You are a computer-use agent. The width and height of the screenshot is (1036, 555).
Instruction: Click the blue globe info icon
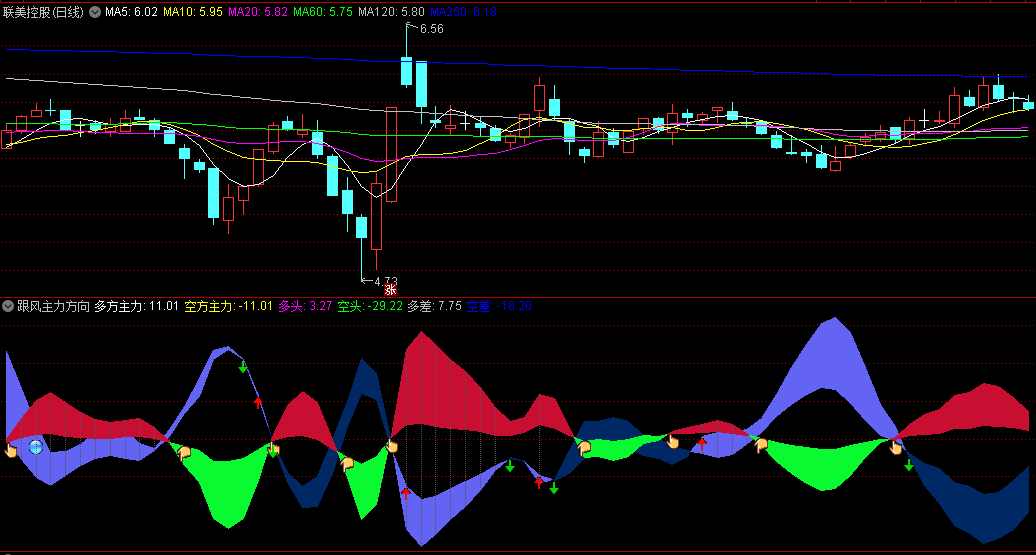pos(36,447)
